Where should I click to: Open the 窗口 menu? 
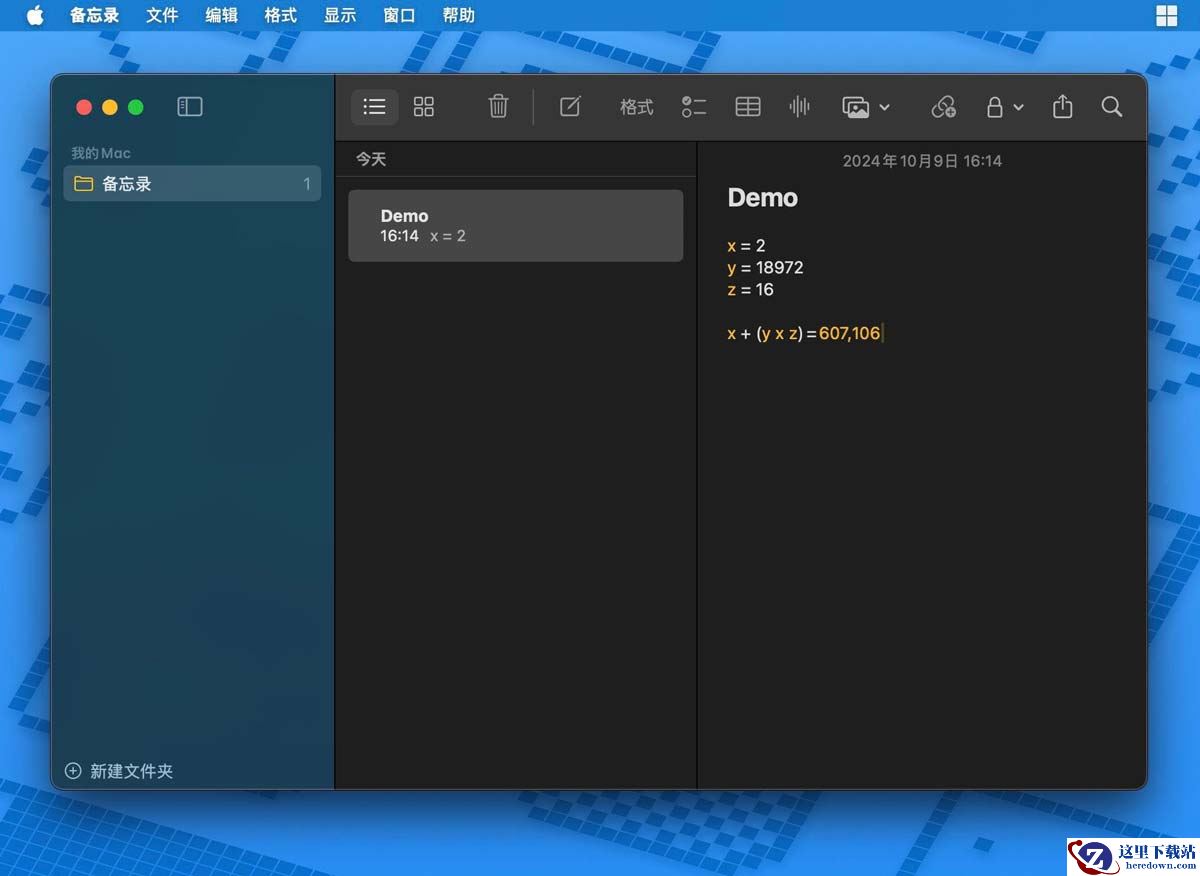point(399,15)
